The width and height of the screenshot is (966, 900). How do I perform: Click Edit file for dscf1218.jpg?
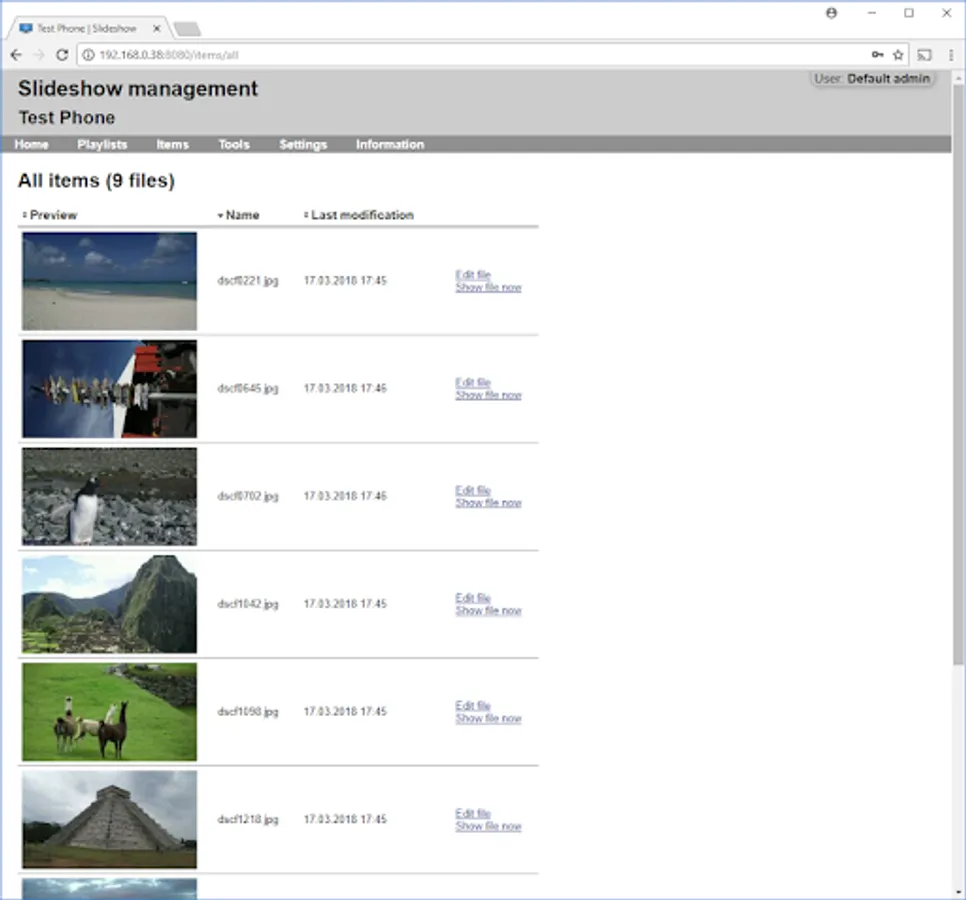(473, 814)
